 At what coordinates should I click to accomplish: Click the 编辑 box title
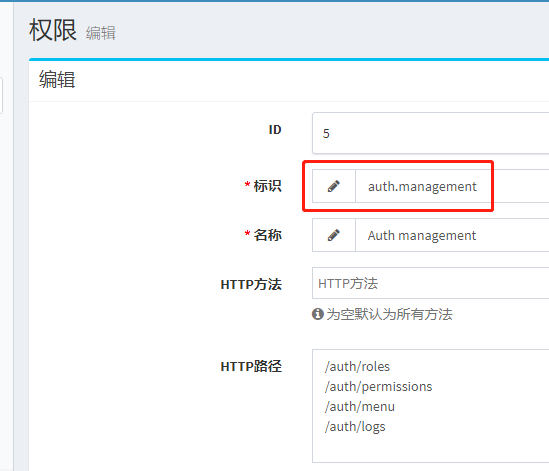pos(57,79)
